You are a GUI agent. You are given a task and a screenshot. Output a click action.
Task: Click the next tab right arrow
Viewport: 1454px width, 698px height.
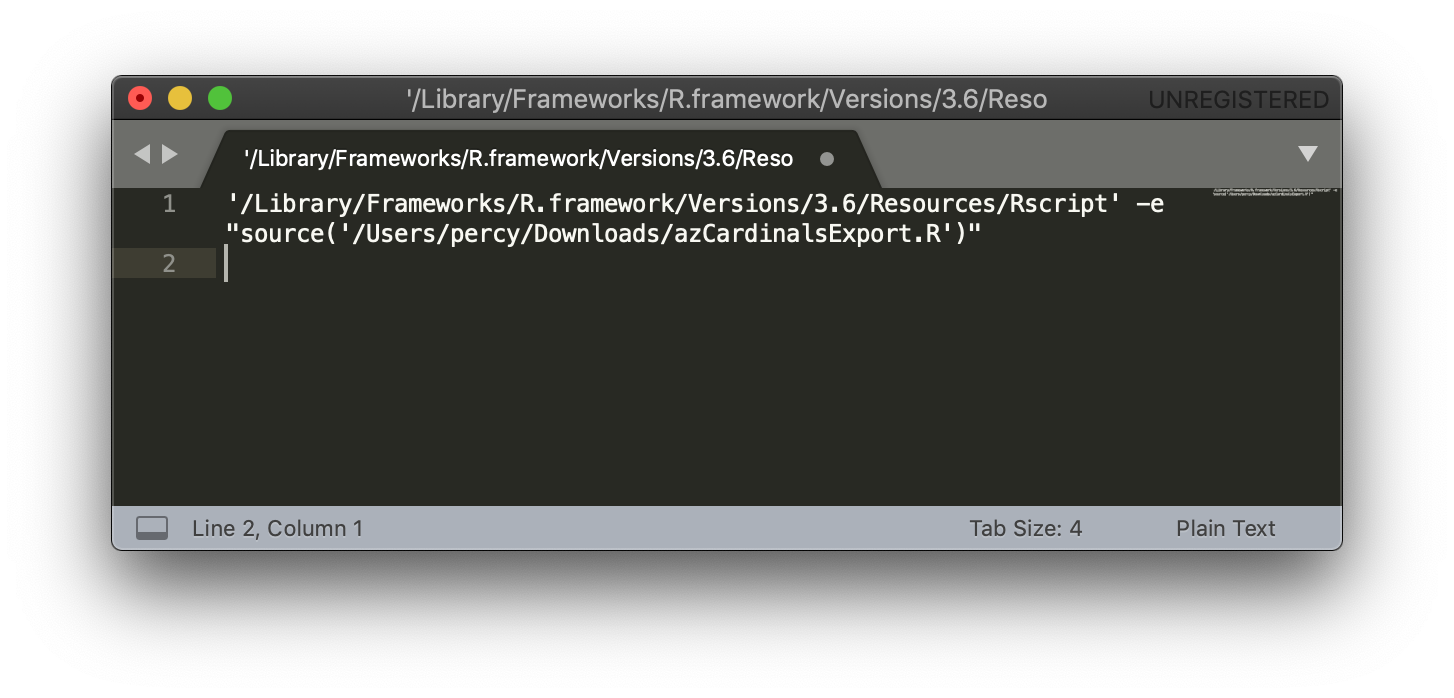[170, 154]
